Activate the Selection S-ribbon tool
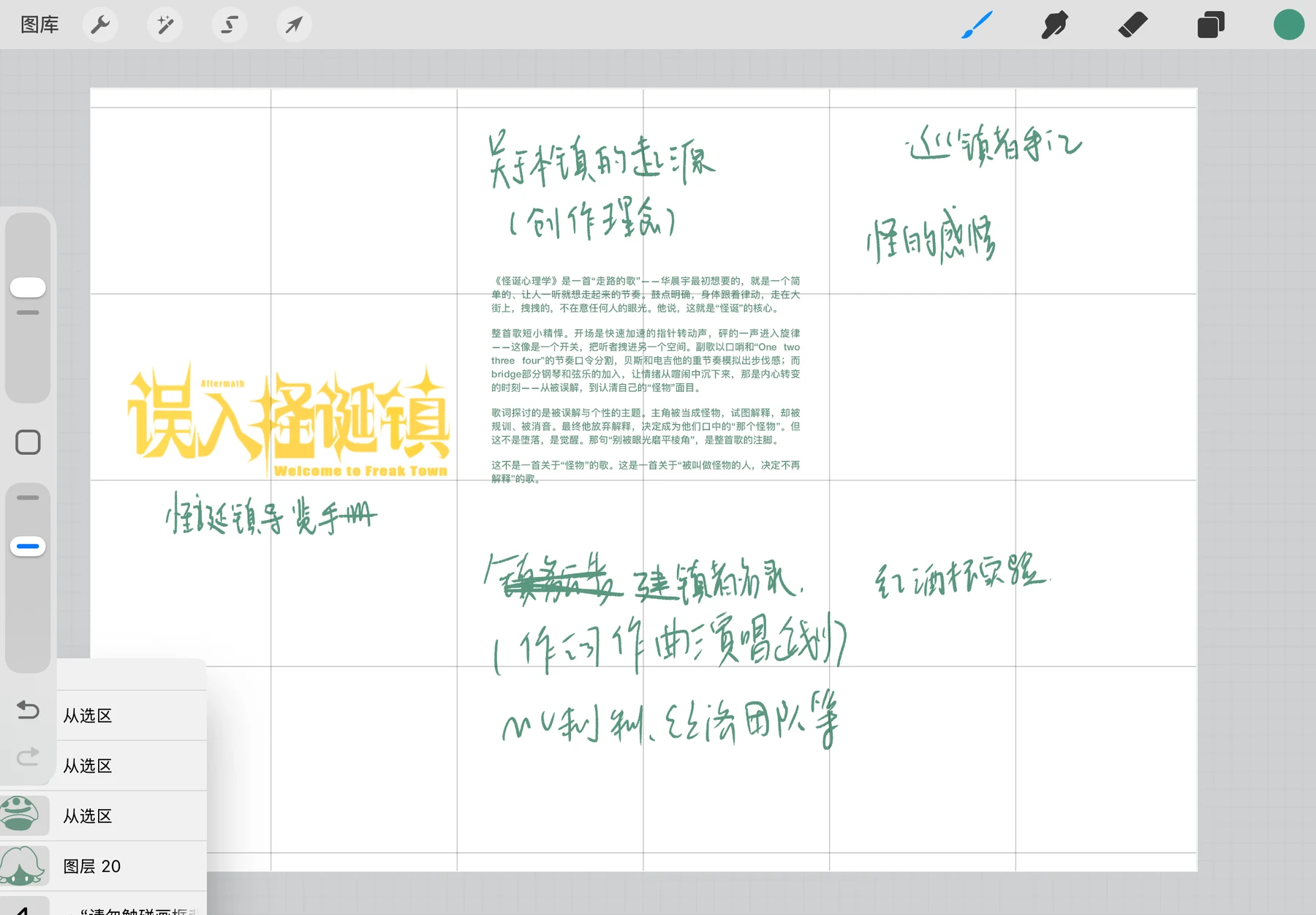The height and width of the screenshot is (915, 1316). (x=230, y=25)
